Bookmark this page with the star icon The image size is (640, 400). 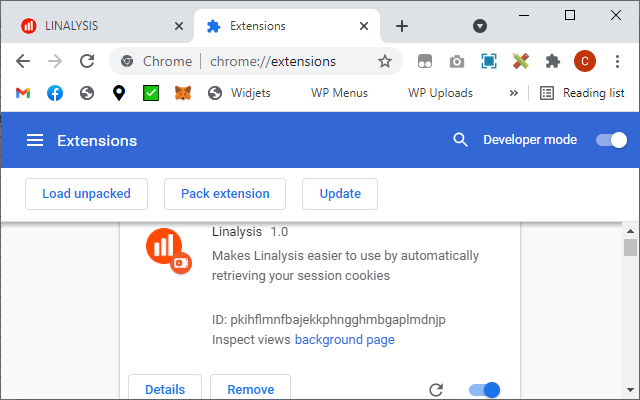click(x=384, y=62)
